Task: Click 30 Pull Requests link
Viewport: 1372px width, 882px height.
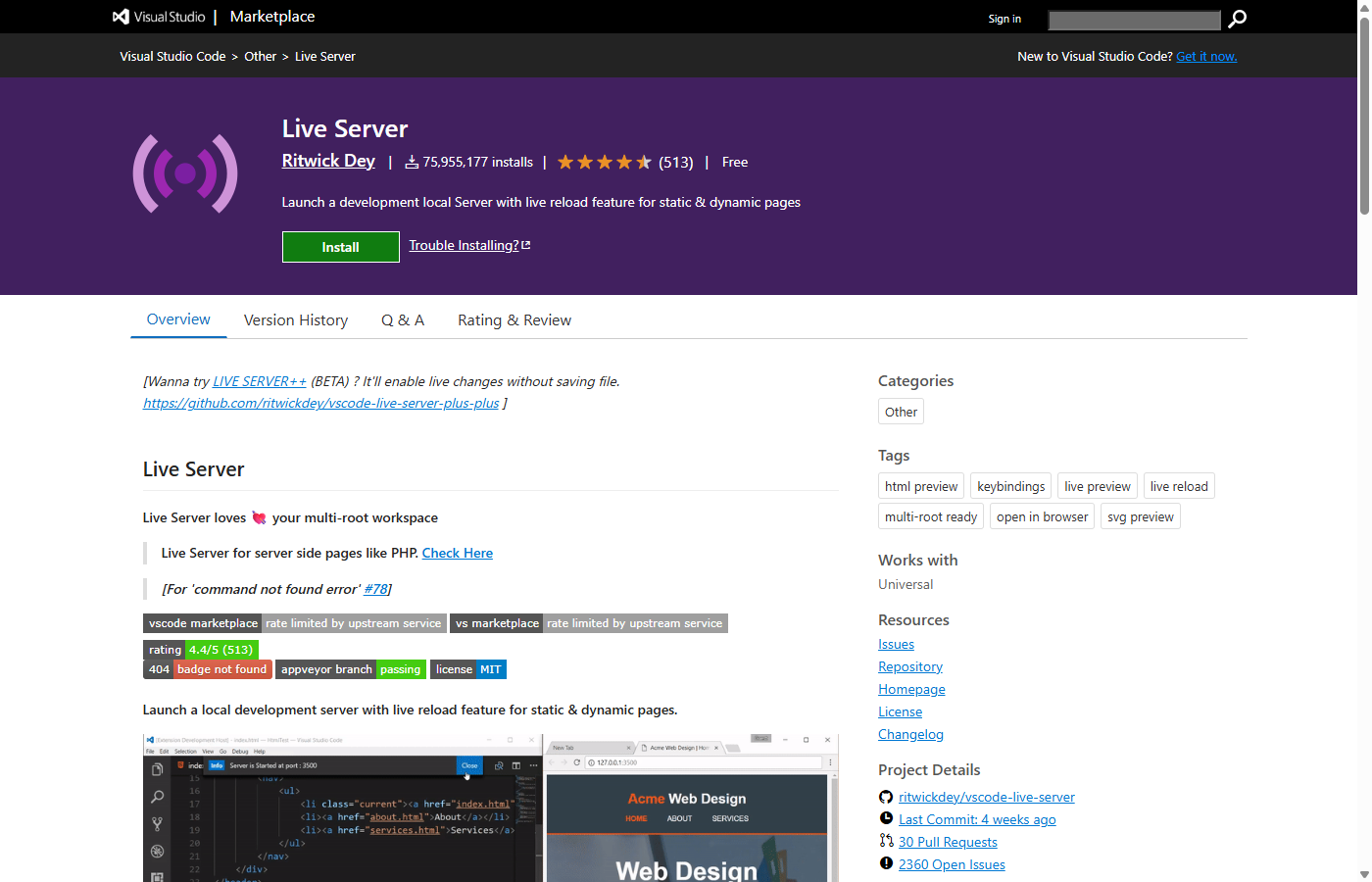Action: (x=948, y=842)
